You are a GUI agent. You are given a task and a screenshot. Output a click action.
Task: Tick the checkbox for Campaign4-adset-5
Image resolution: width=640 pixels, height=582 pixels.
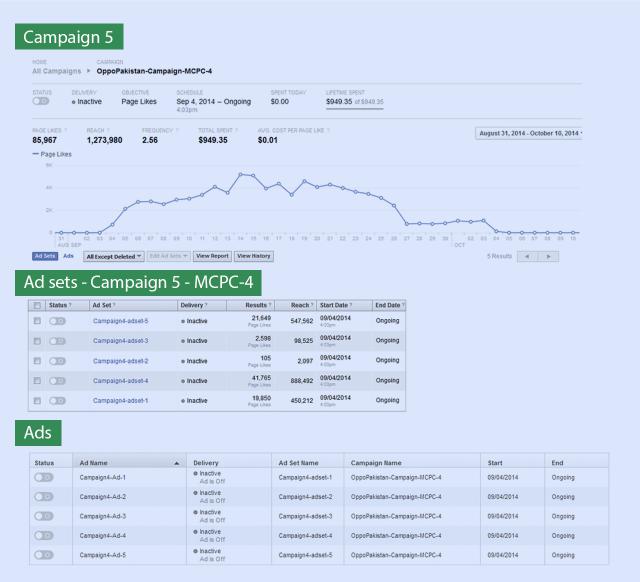click(37, 321)
